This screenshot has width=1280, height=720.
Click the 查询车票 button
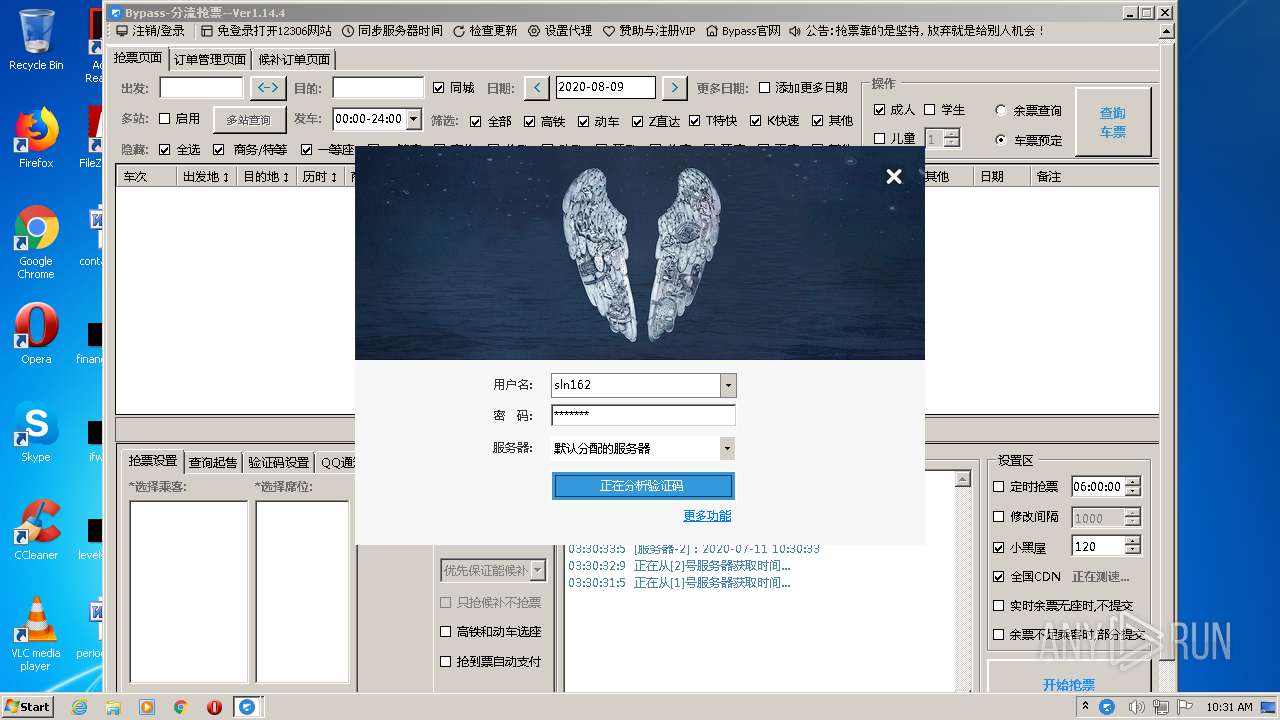click(x=1113, y=122)
